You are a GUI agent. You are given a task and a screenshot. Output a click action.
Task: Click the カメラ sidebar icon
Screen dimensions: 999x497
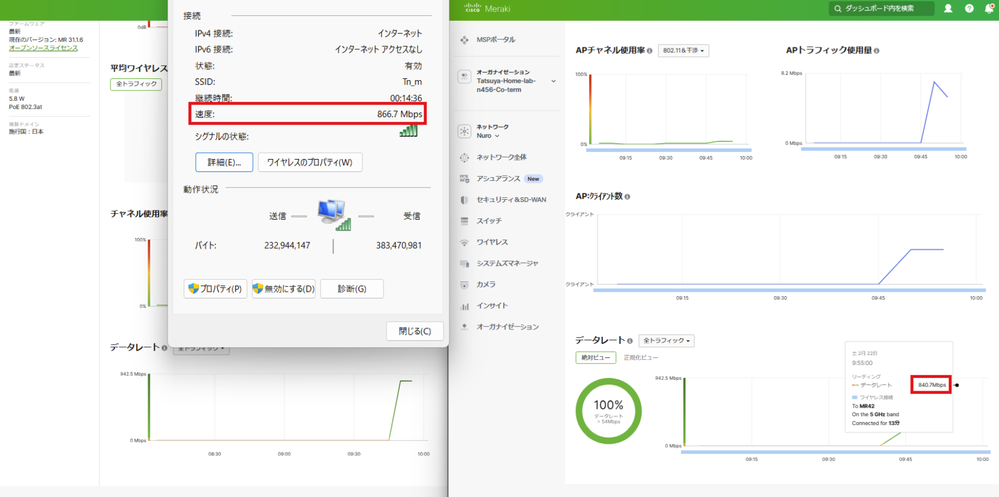(464, 284)
